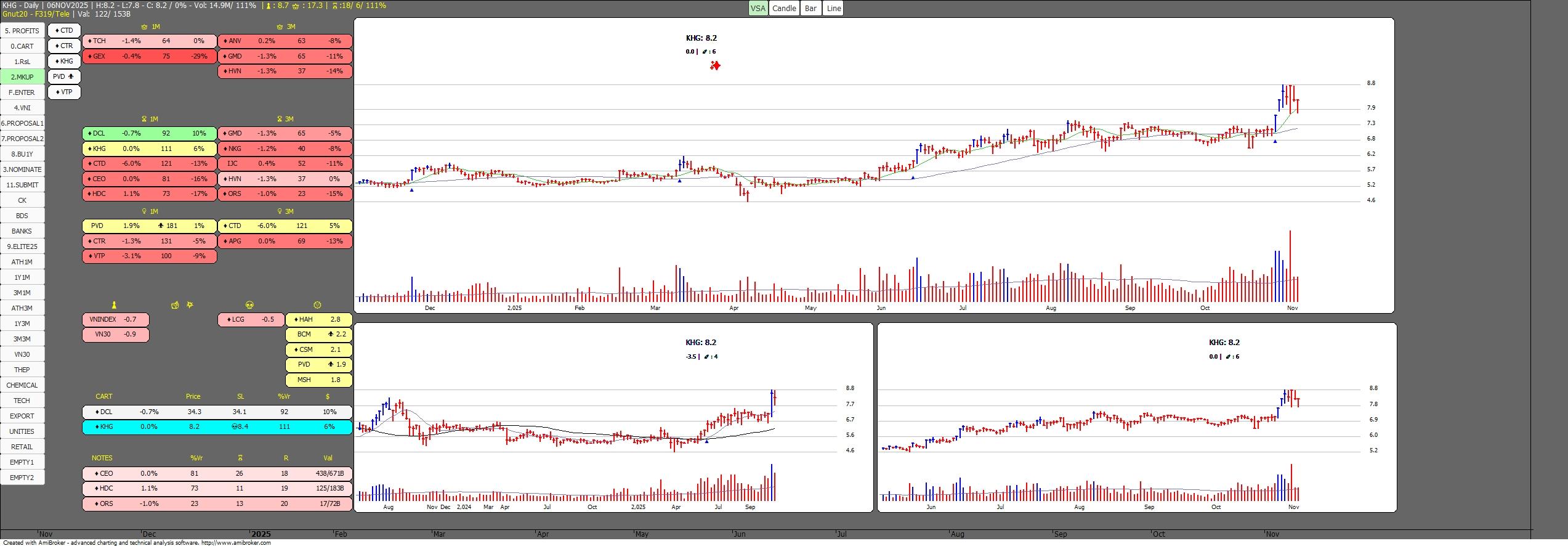This screenshot has width=1568, height=546.
Task: Open the green DCL row in hourglass 1M list
Action: coord(149,133)
